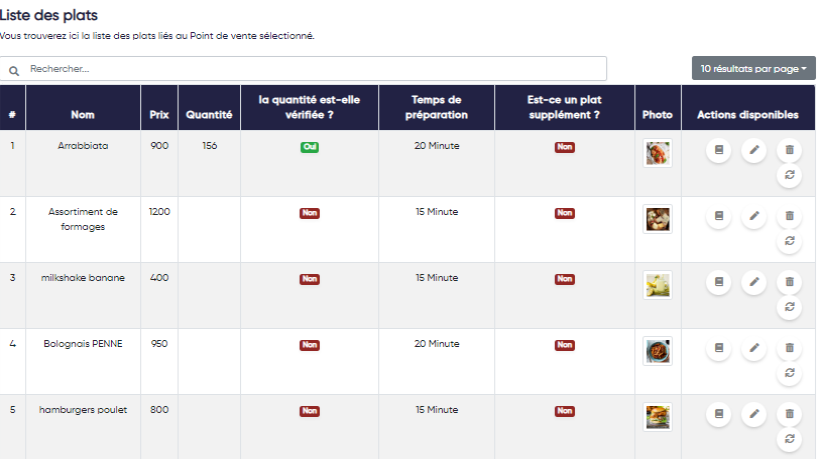Open book icon for milkshake banane

tap(718, 281)
